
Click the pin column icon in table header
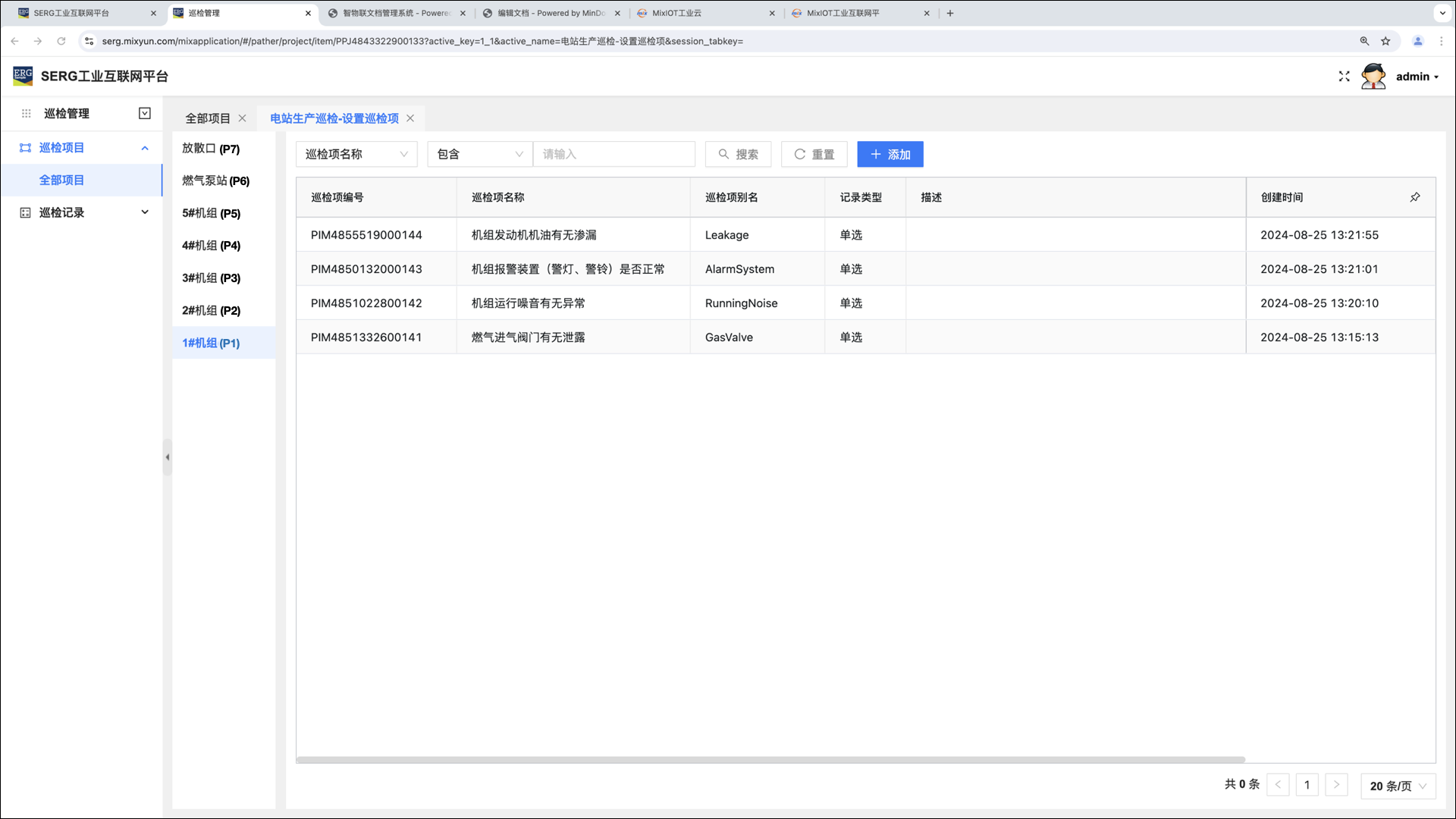pos(1414,197)
